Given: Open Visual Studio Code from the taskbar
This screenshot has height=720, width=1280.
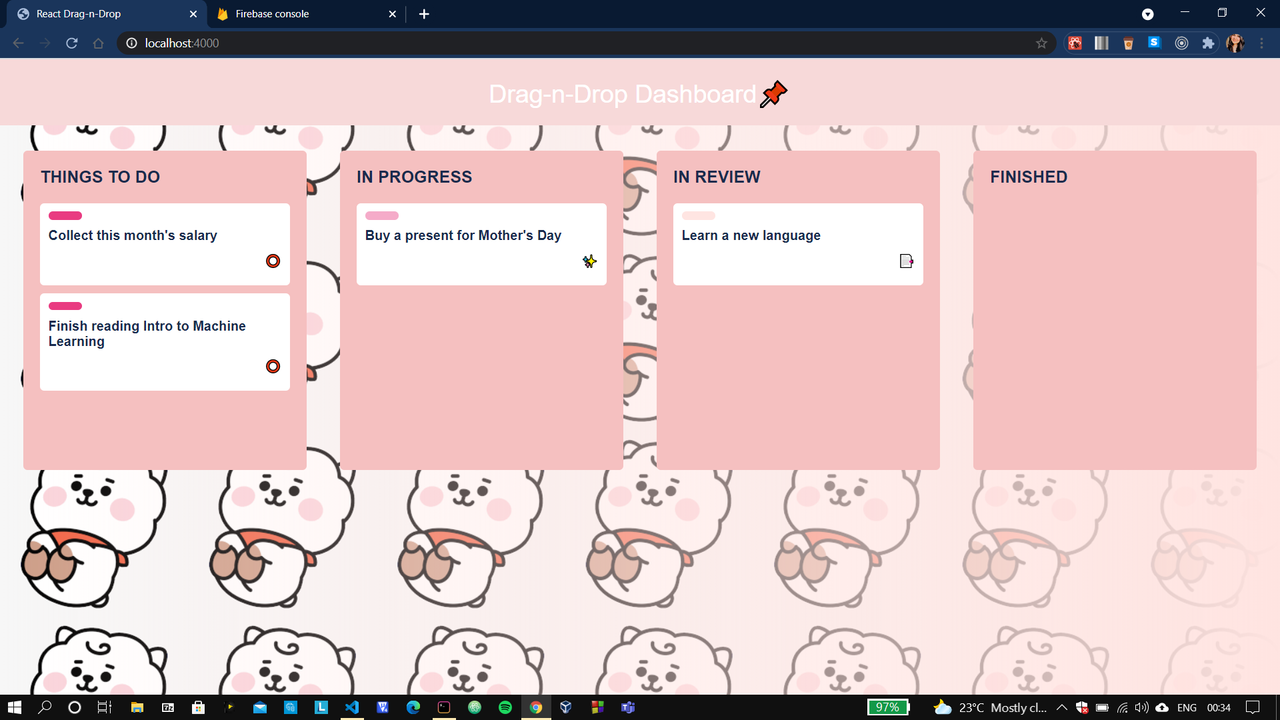Looking at the screenshot, I should coord(352,707).
